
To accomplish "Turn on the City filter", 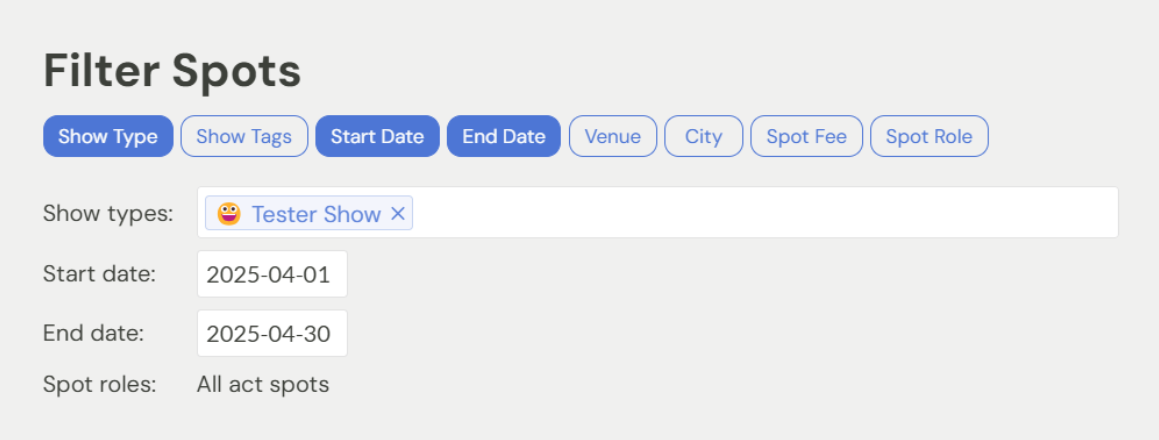I will coord(703,137).
